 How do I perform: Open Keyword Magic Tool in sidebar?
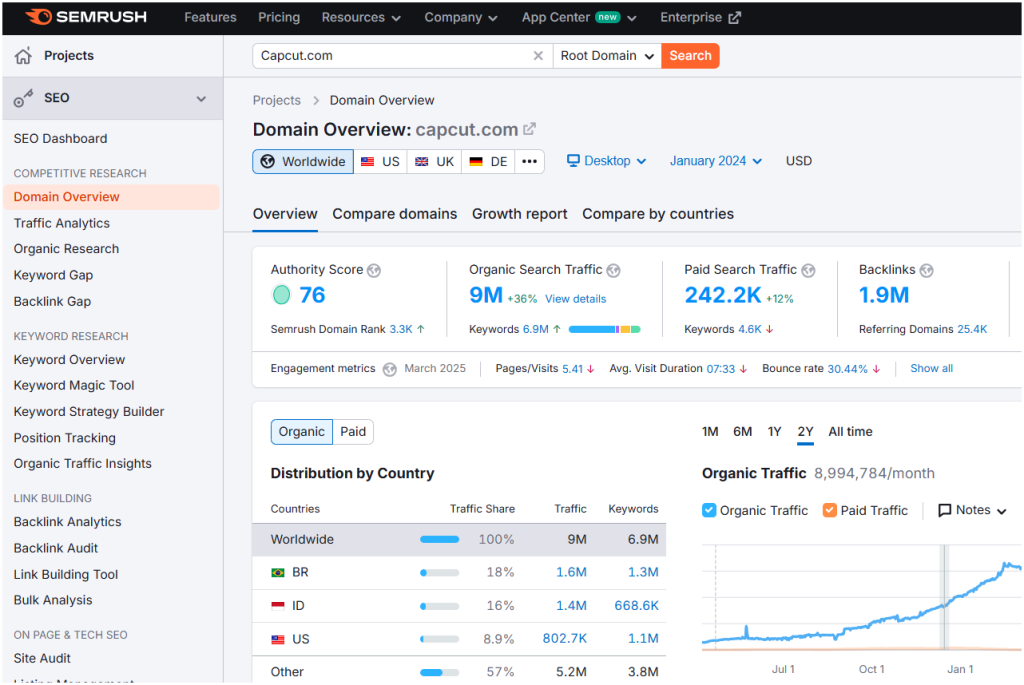click(74, 386)
